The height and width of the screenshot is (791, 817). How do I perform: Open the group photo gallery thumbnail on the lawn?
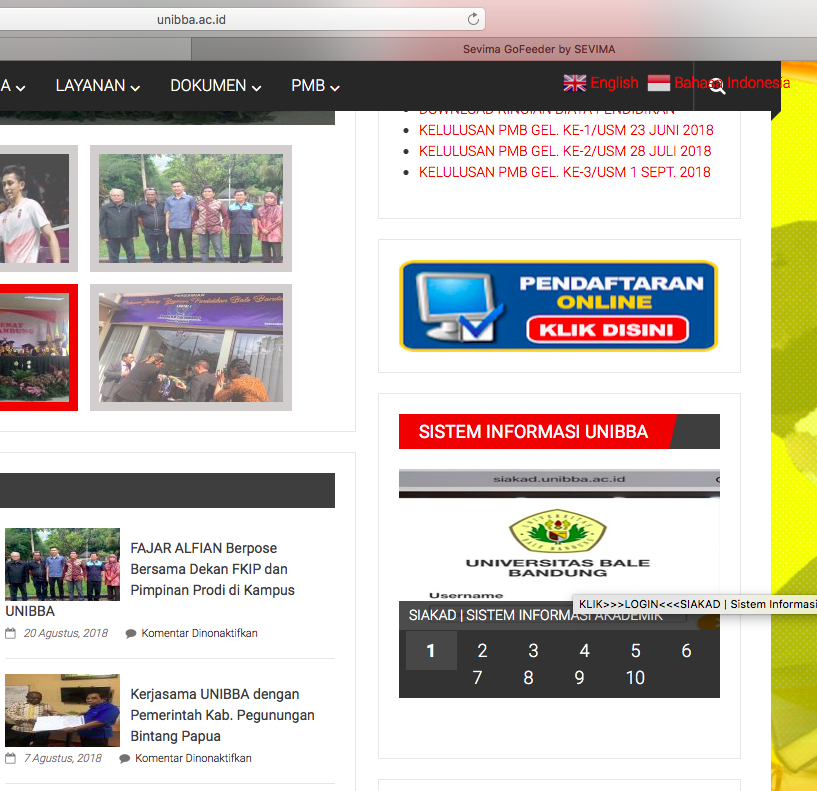(x=191, y=208)
